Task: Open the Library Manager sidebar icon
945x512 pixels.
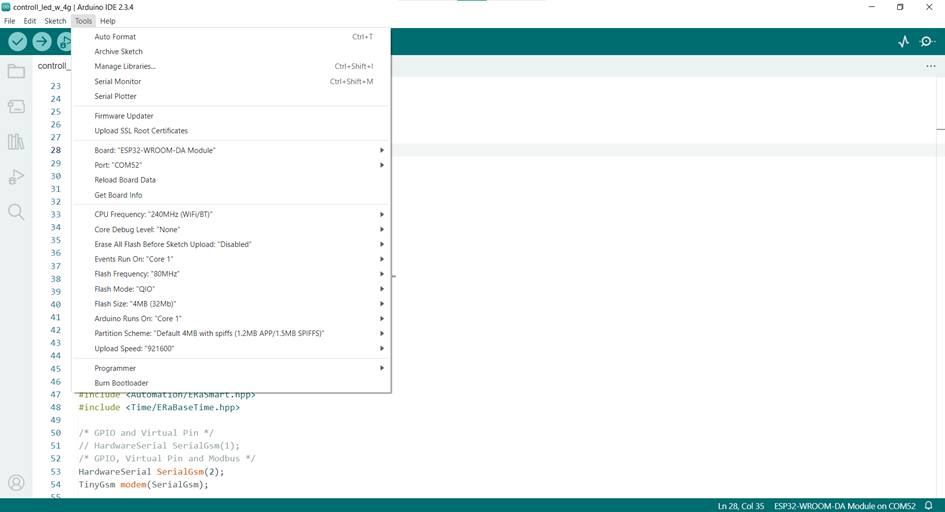Action: click(x=16, y=142)
